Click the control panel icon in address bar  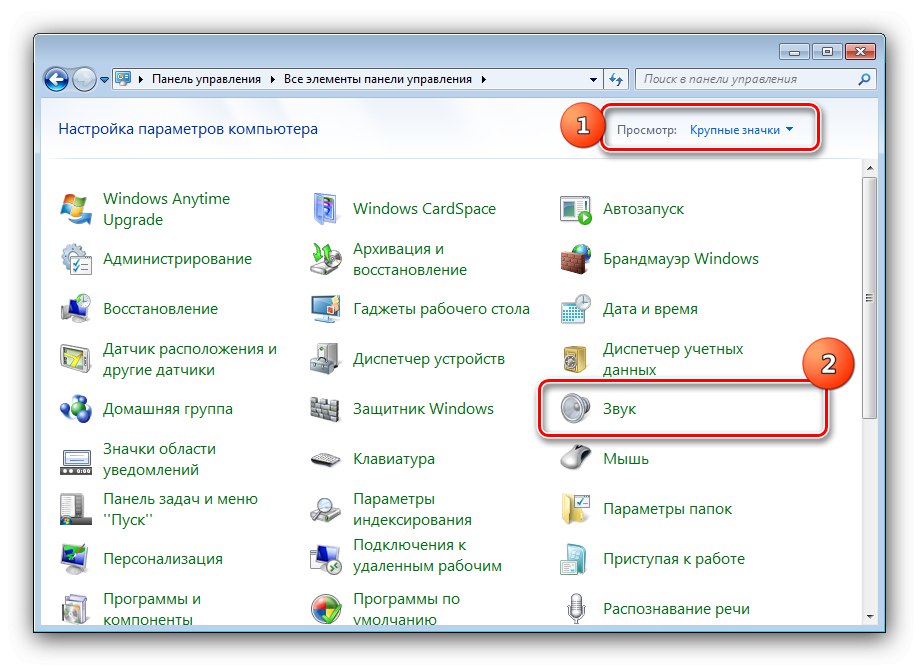pyautogui.click(x=123, y=79)
